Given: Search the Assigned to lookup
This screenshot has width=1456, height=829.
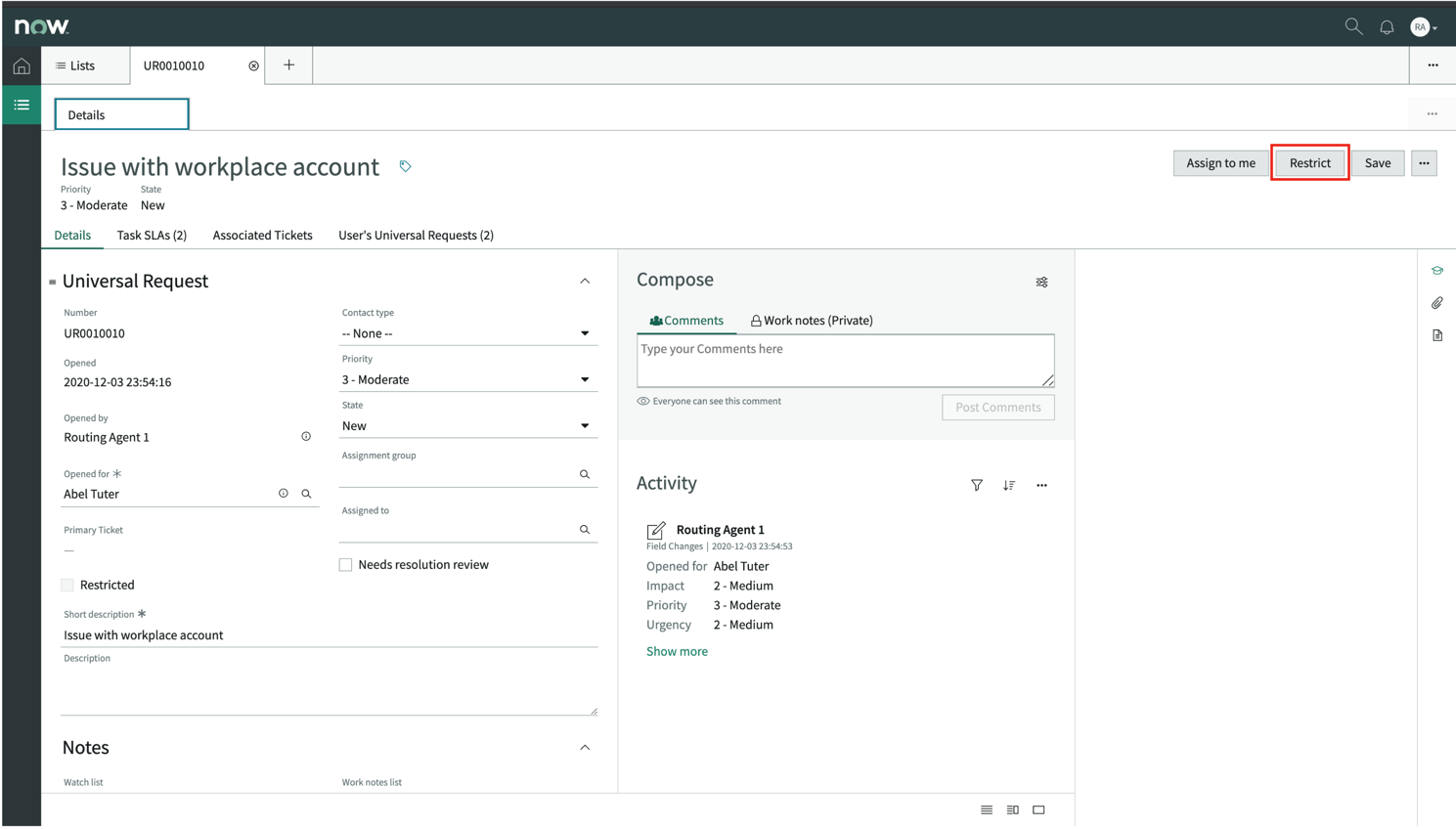Looking at the screenshot, I should 585,530.
